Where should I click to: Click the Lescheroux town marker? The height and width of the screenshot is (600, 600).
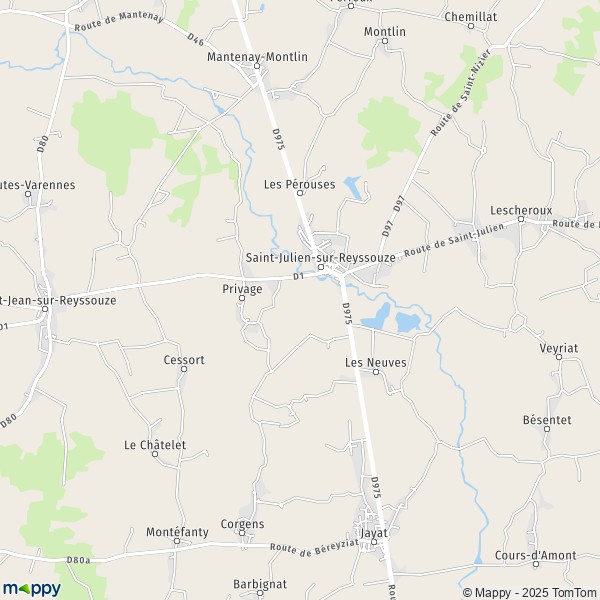(x=521, y=219)
